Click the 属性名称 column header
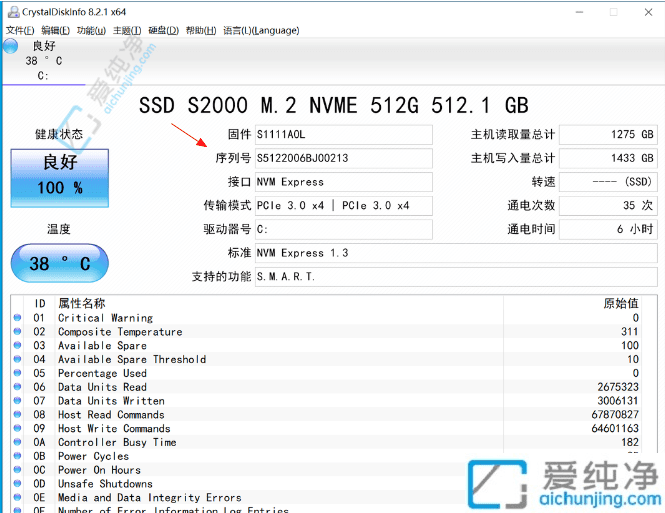This screenshot has width=665, height=513. tap(81, 304)
